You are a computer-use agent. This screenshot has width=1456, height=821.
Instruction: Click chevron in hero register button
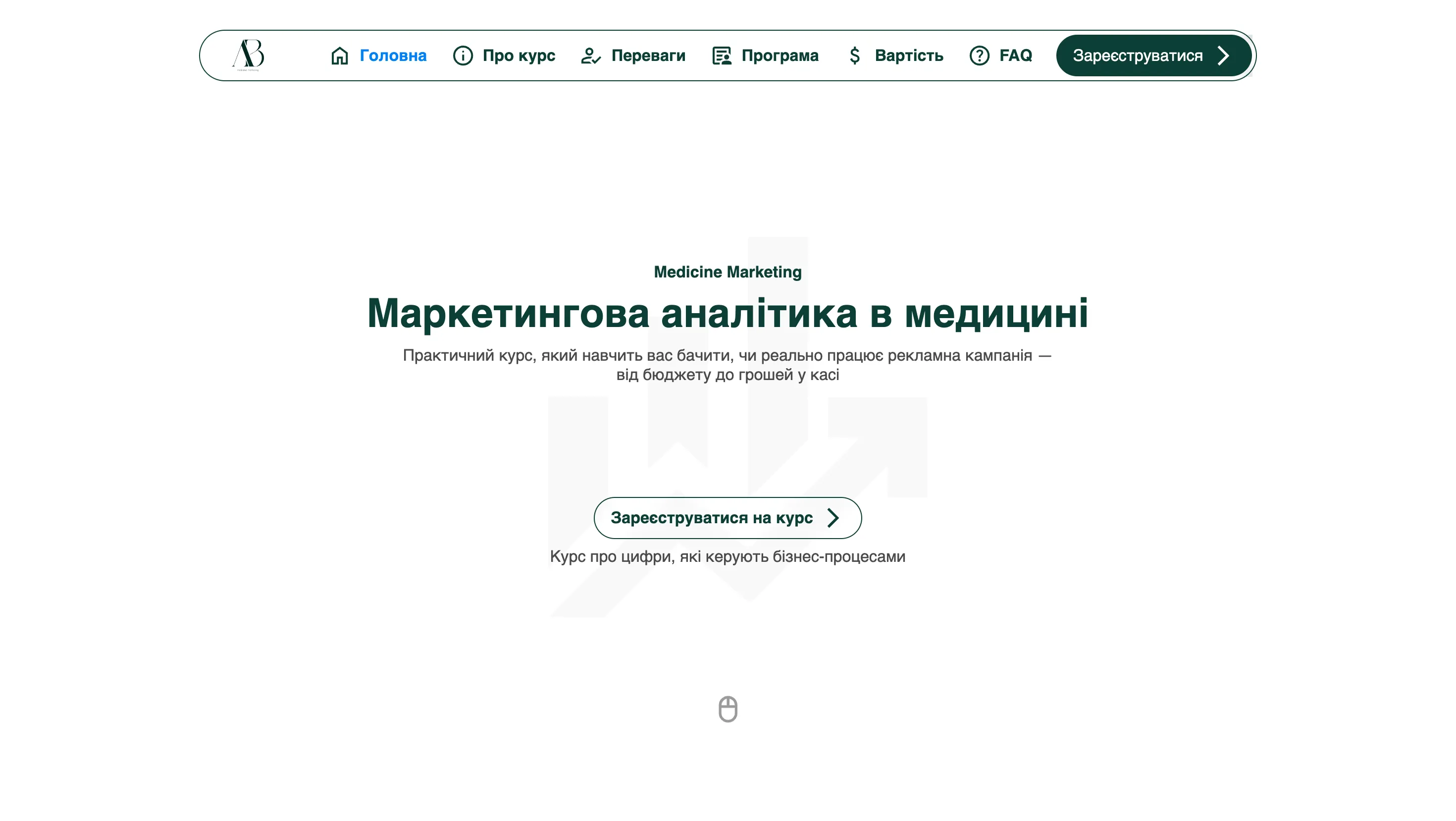[832, 517]
